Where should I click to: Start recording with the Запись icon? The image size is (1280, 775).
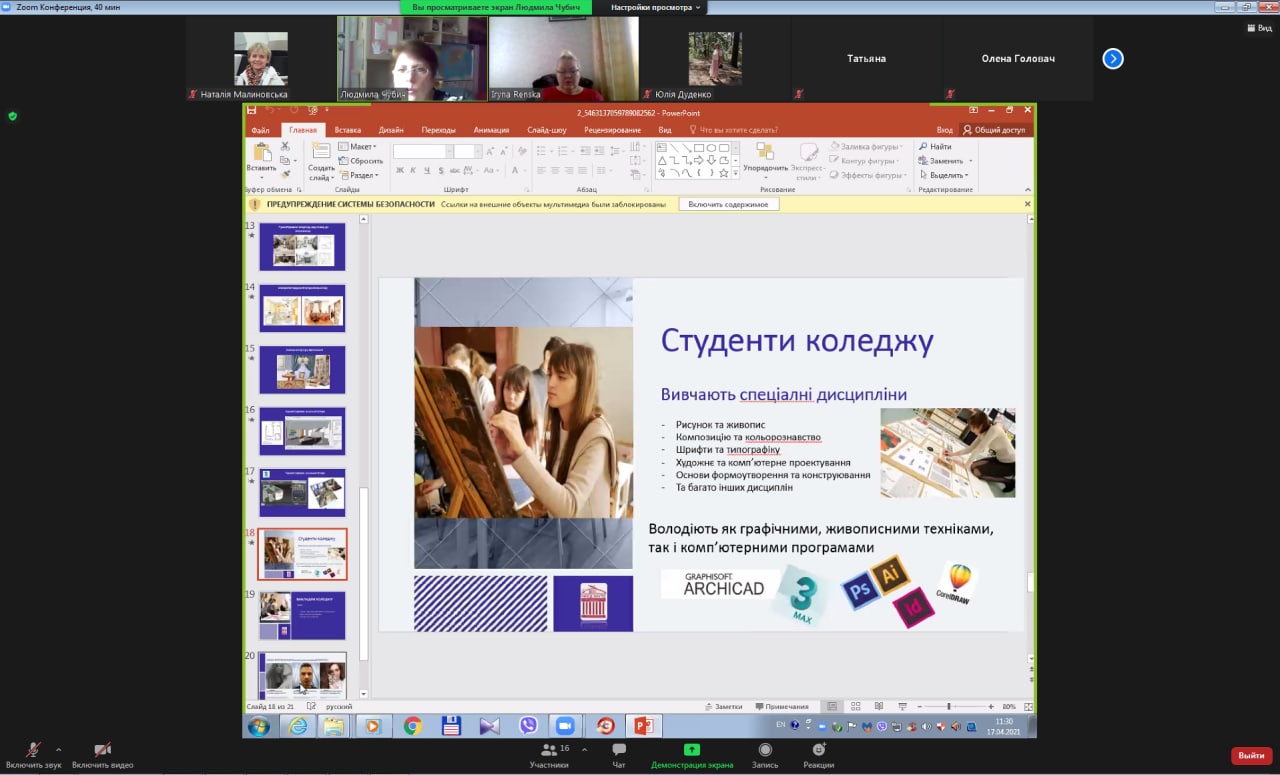point(765,750)
